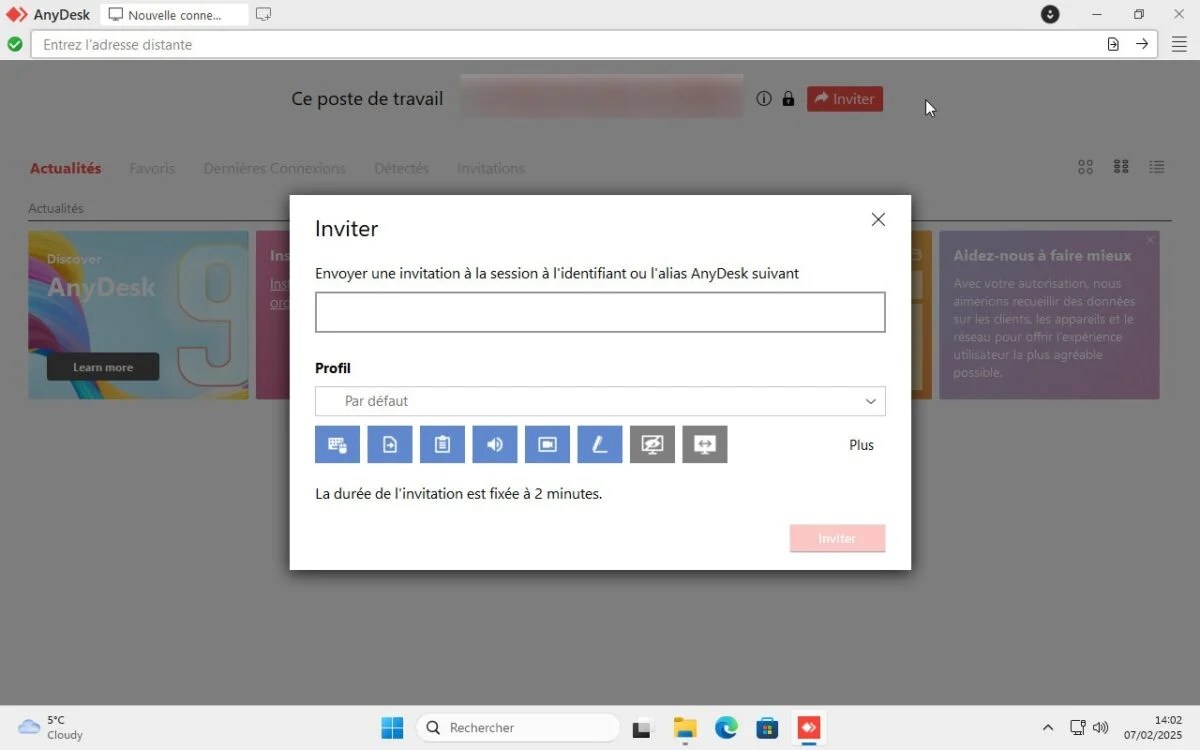Click the AnyDesk taskbar icon
1200x750 pixels.
click(x=808, y=728)
